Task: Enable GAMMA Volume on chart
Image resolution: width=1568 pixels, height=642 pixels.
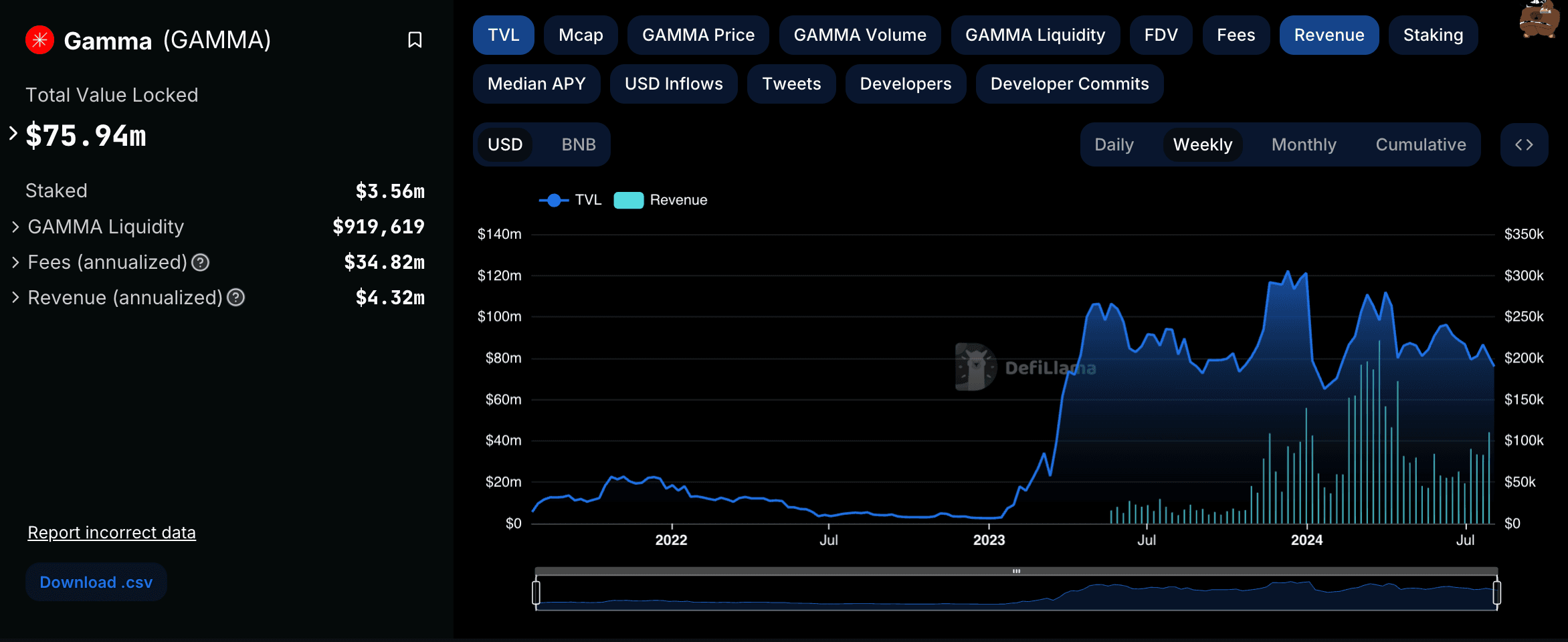Action: click(860, 35)
